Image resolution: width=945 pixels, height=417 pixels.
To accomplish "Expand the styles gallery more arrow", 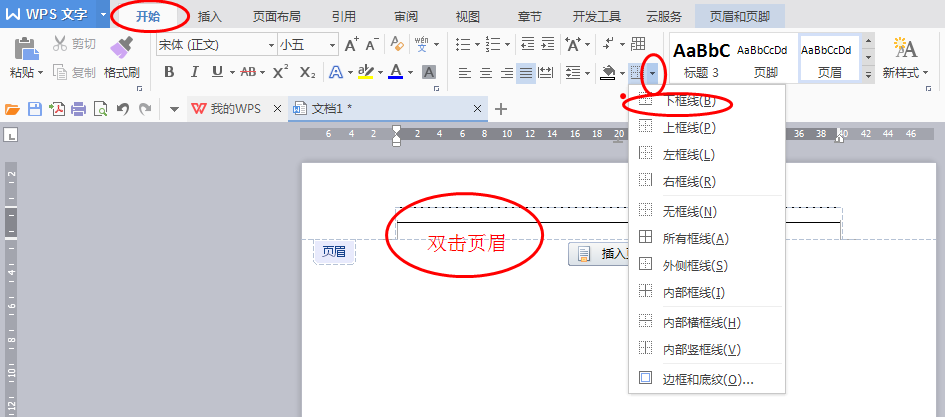I will pyautogui.click(x=868, y=75).
